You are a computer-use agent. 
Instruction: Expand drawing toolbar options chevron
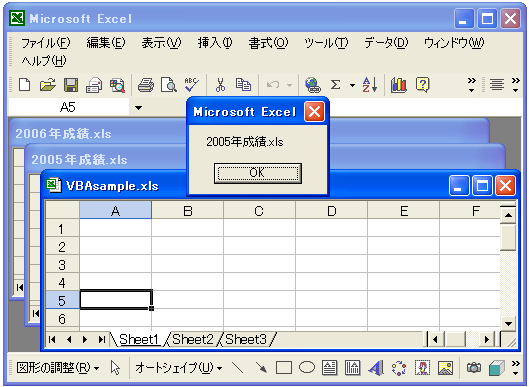[x=516, y=367]
